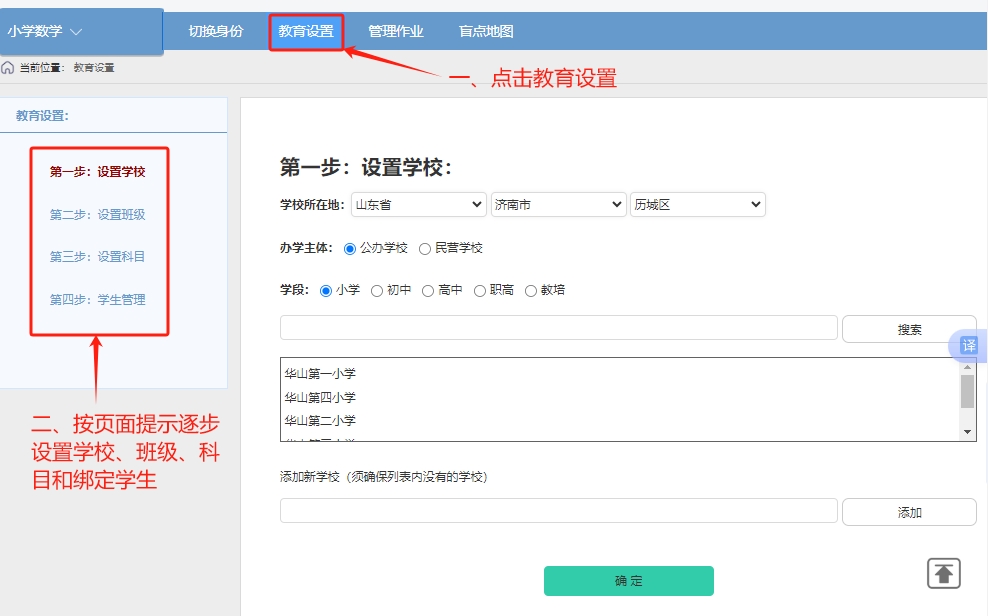The width and height of the screenshot is (988, 616).
Task: Switch to the 管理作业 tab
Action: [396, 32]
